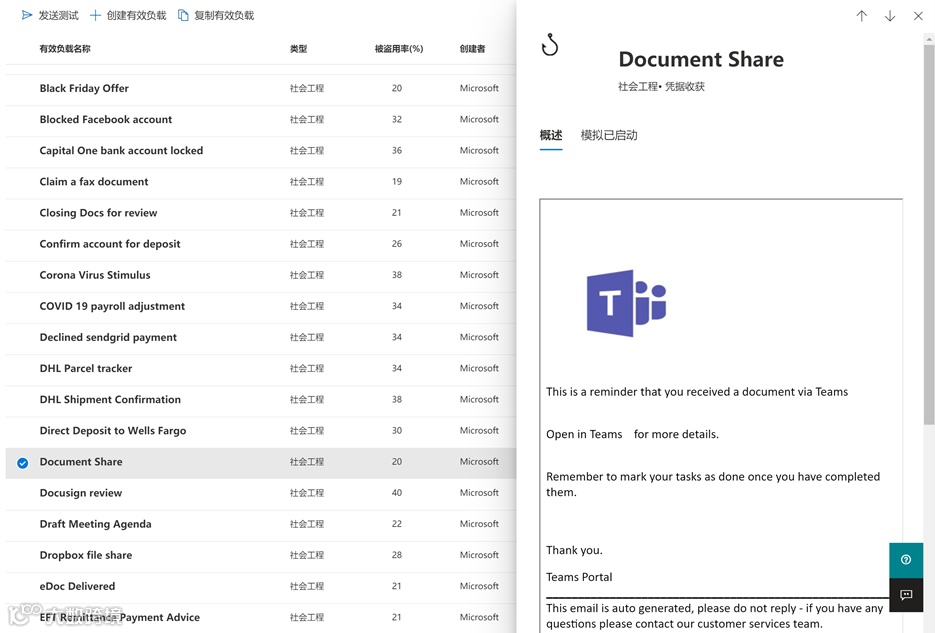This screenshot has height=633, width=935.
Task: Open the feedback chat button
Action: click(x=906, y=595)
